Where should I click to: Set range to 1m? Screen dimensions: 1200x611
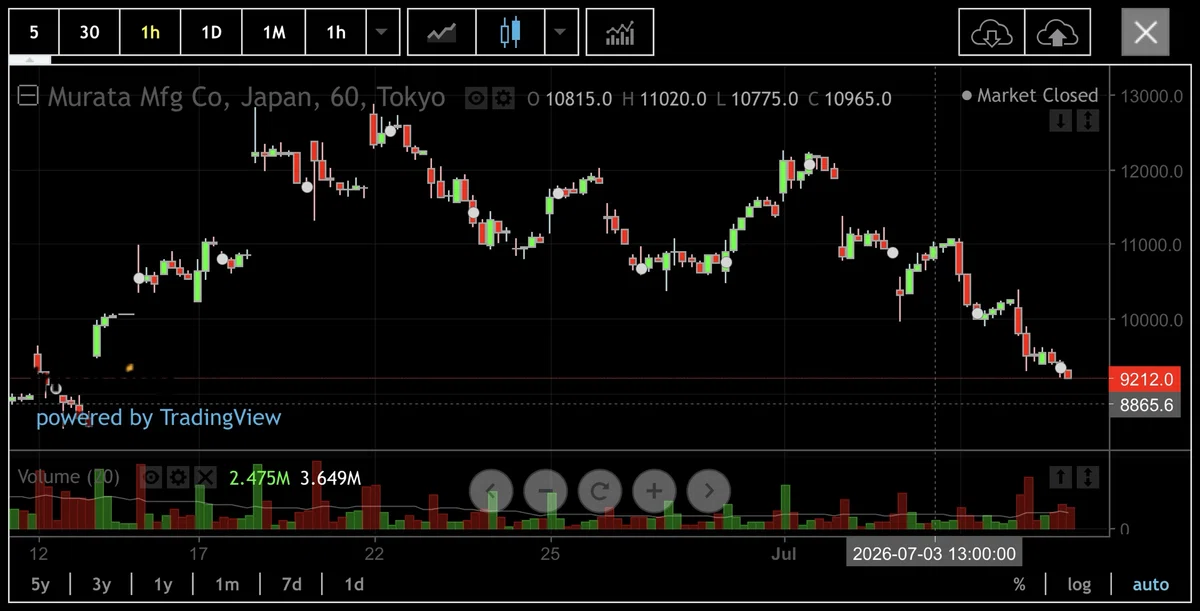pos(227,584)
